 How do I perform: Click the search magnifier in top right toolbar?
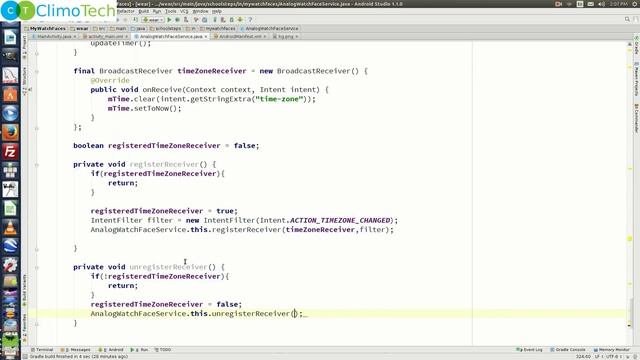point(627,20)
